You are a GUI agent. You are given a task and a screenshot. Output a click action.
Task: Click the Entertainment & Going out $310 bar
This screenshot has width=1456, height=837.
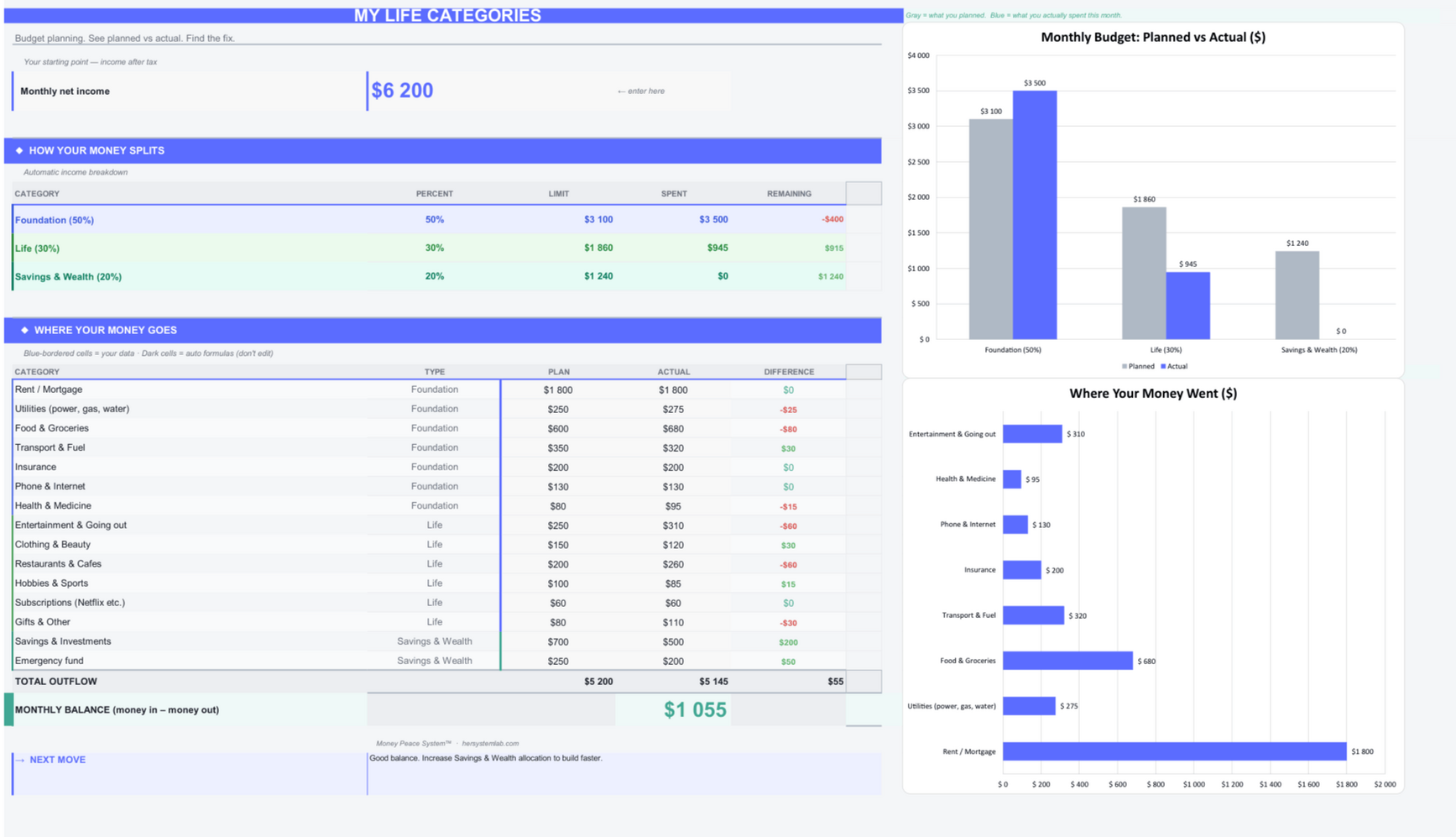(1032, 434)
